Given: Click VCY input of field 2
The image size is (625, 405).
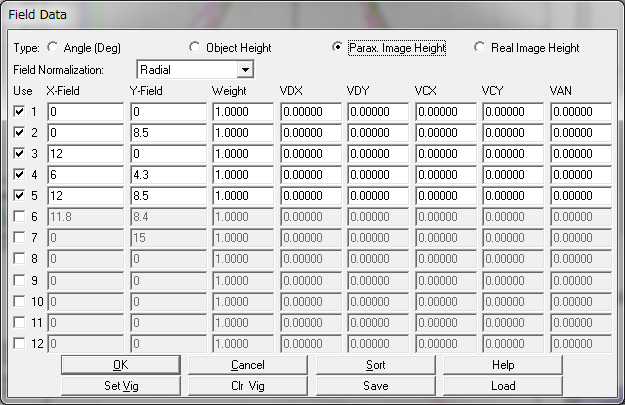Looking at the screenshot, I should (513, 132).
